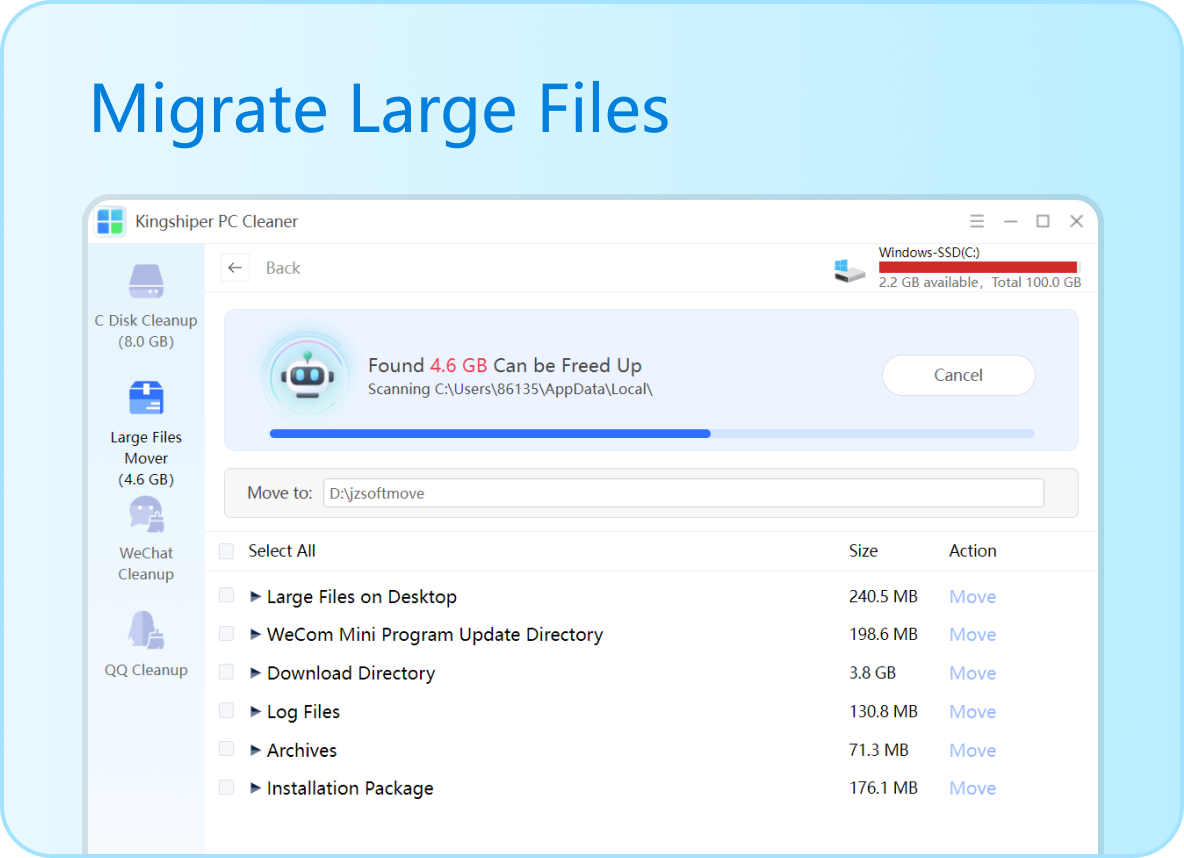1184x858 pixels.
Task: Move the Large Files on Desktop
Action: click(973, 597)
